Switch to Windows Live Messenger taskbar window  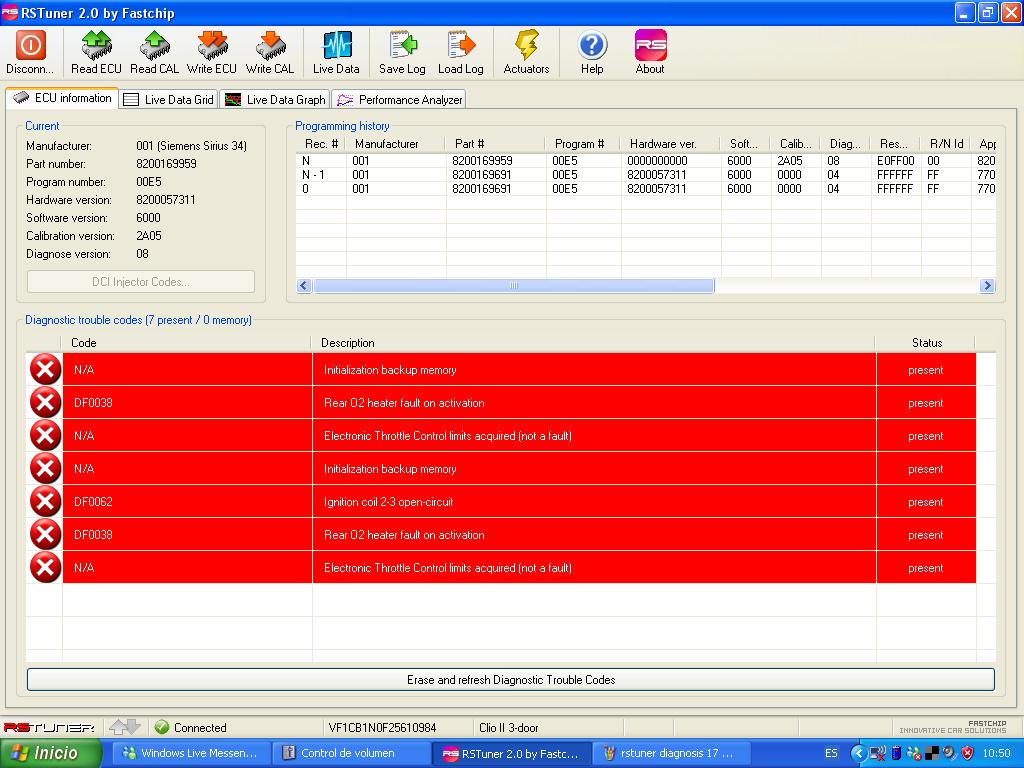coord(189,753)
